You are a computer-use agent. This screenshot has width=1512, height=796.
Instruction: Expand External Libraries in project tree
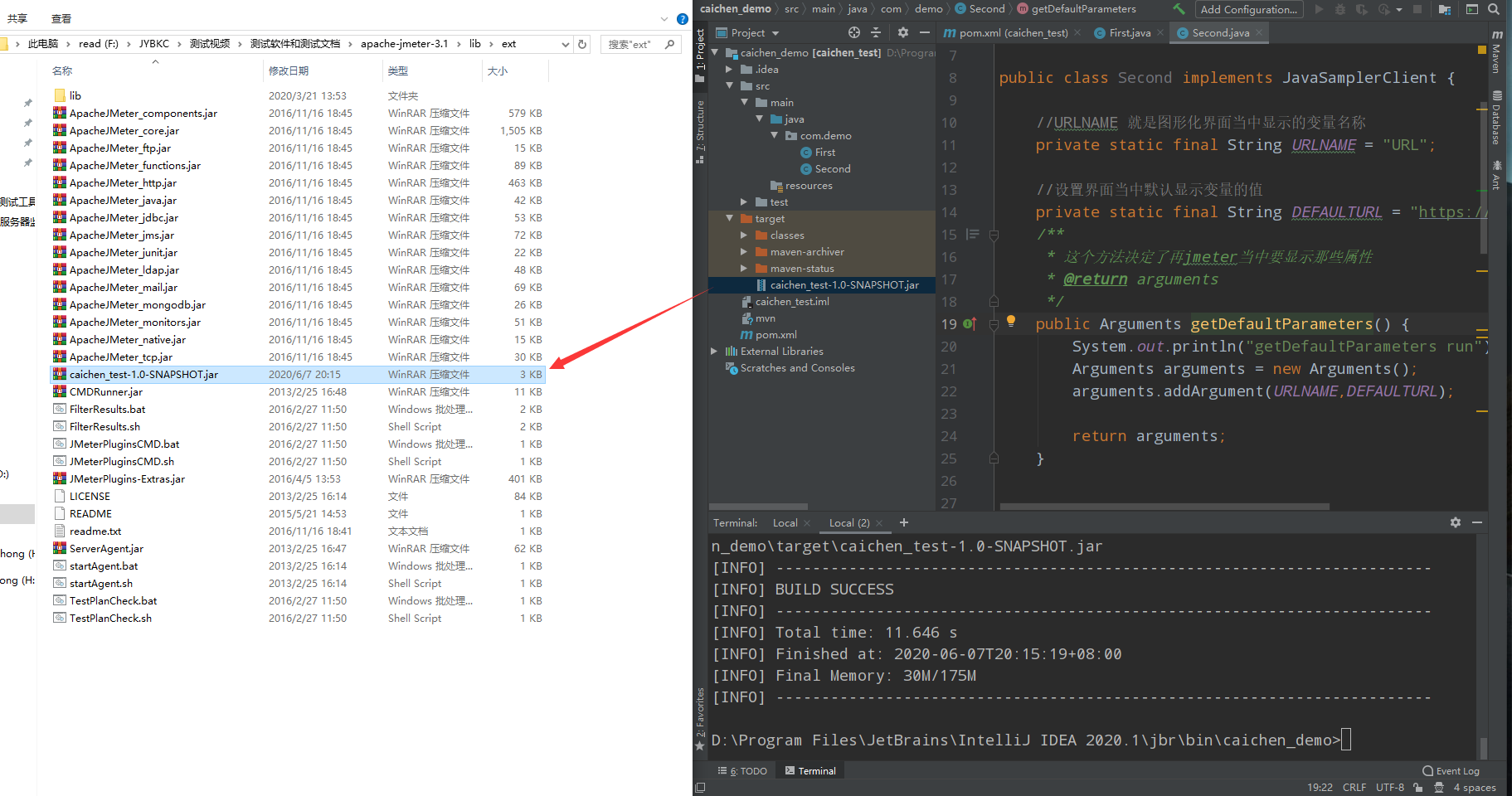[714, 351]
